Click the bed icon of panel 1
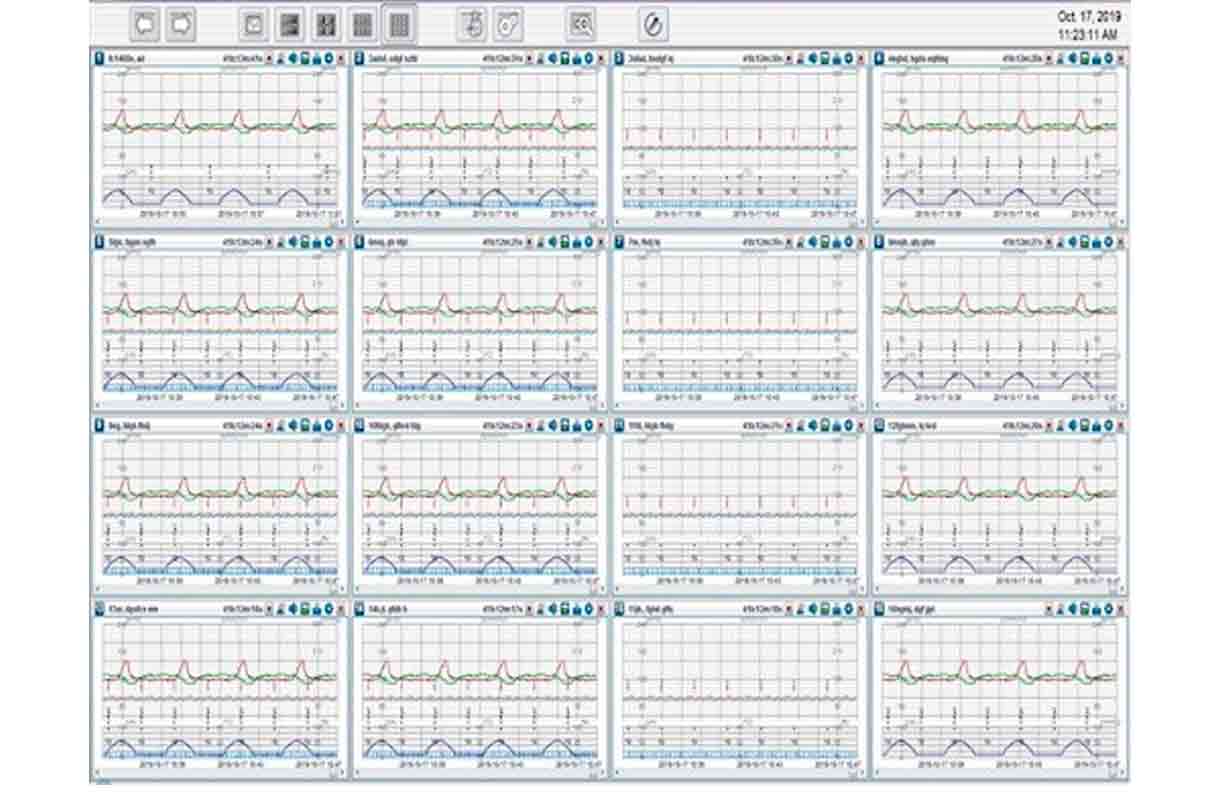Viewport: 1220px width, 812px height. [x=99, y=58]
